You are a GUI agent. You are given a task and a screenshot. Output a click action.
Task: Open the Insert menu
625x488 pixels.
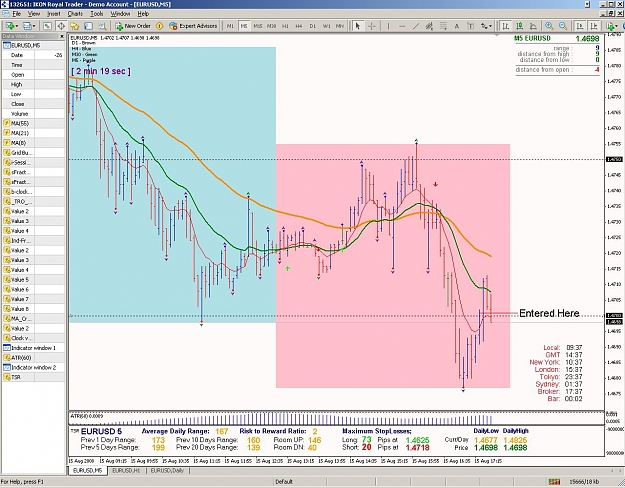tap(54, 14)
